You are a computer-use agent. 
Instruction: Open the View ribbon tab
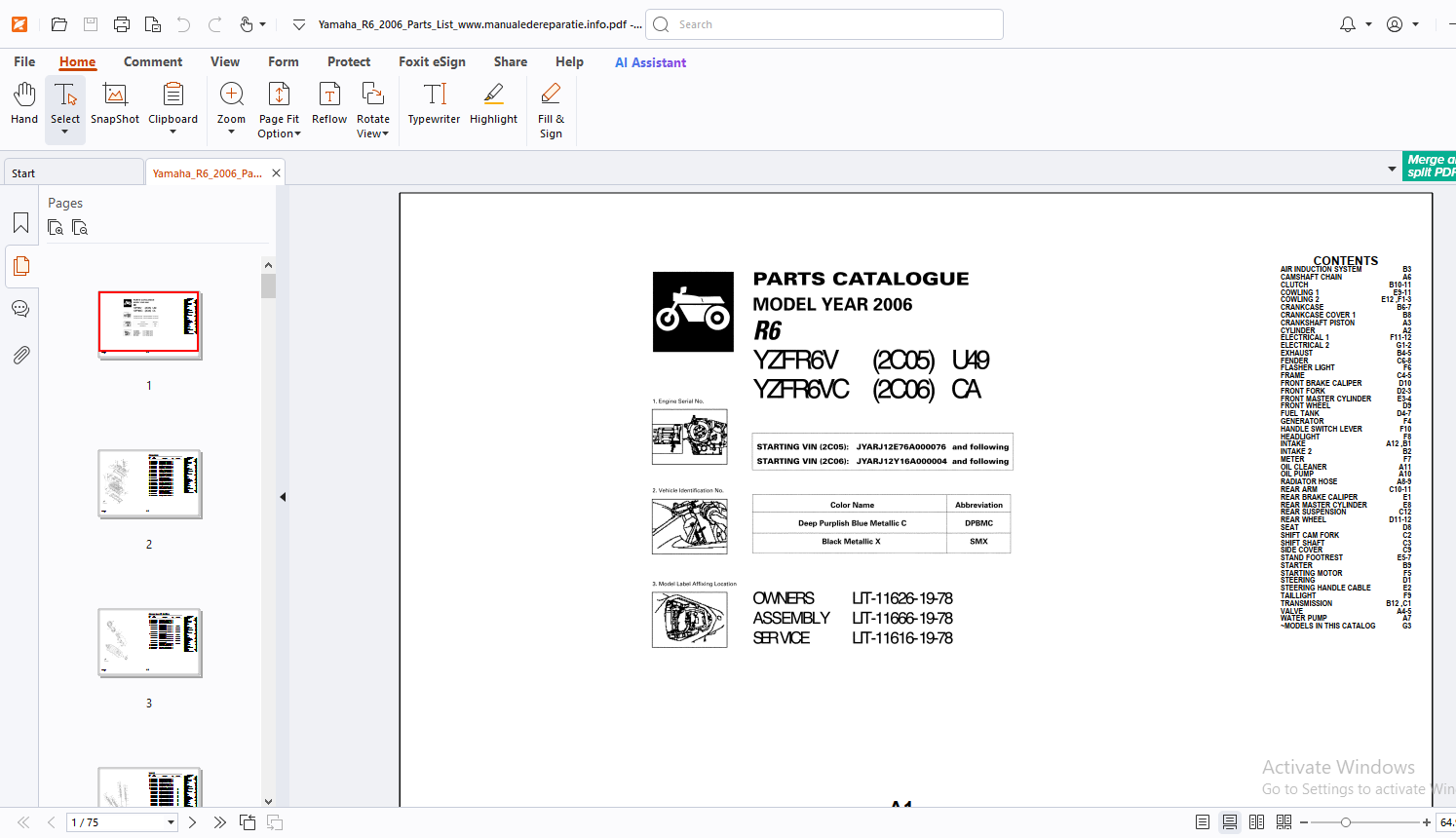click(x=225, y=61)
